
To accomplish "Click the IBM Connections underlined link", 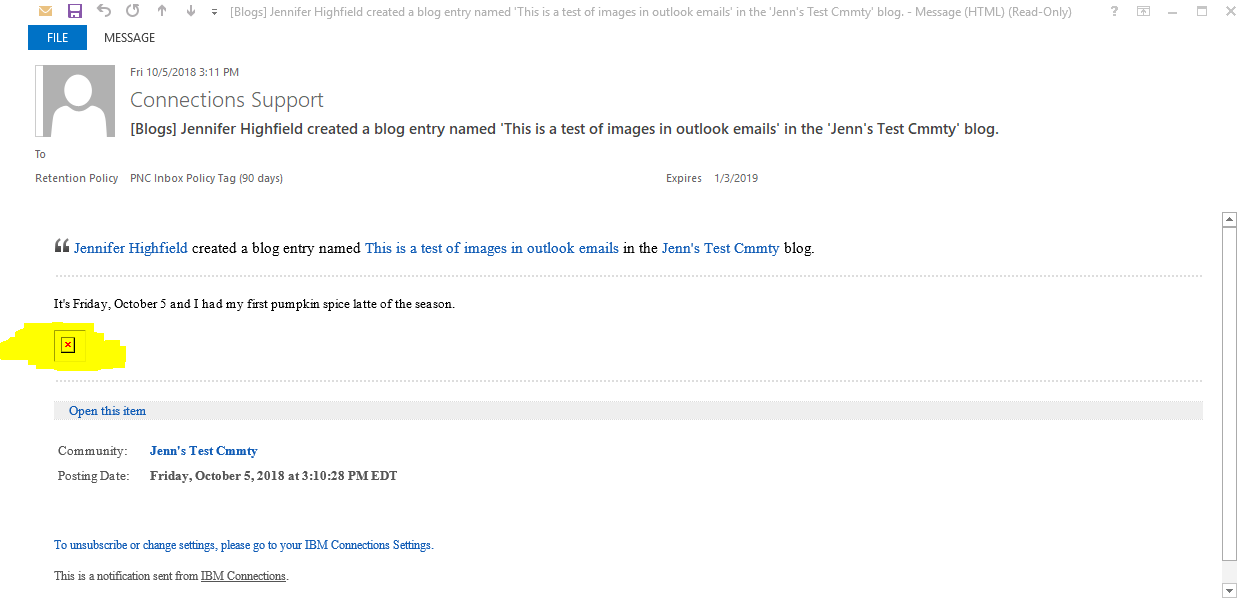I will (243, 576).
